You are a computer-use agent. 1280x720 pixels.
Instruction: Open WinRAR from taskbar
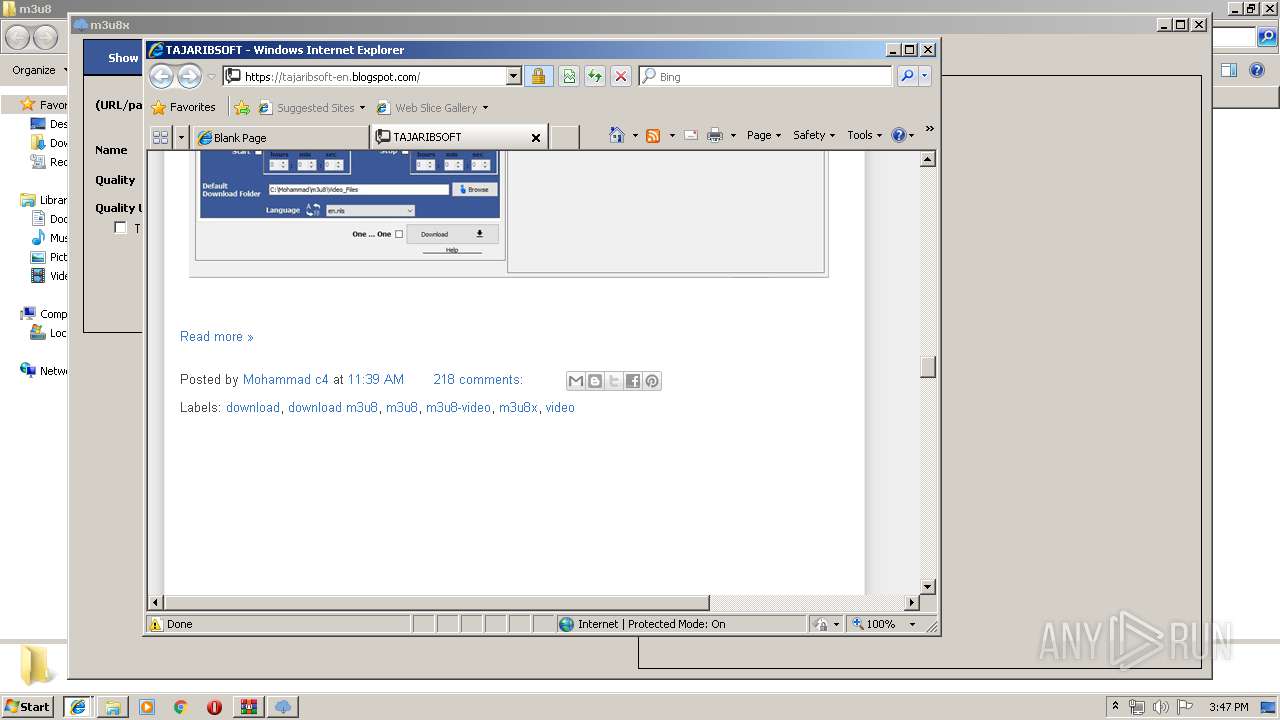(248, 707)
